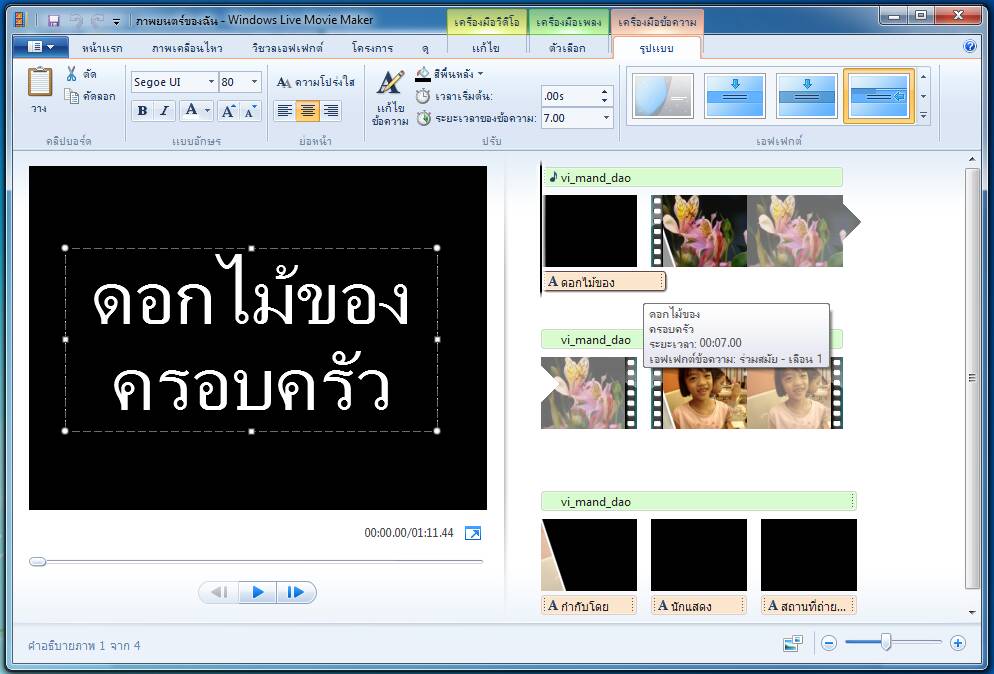This screenshot has height=674, width=994.
Task: Enable left text alignment
Action: (x=285, y=111)
